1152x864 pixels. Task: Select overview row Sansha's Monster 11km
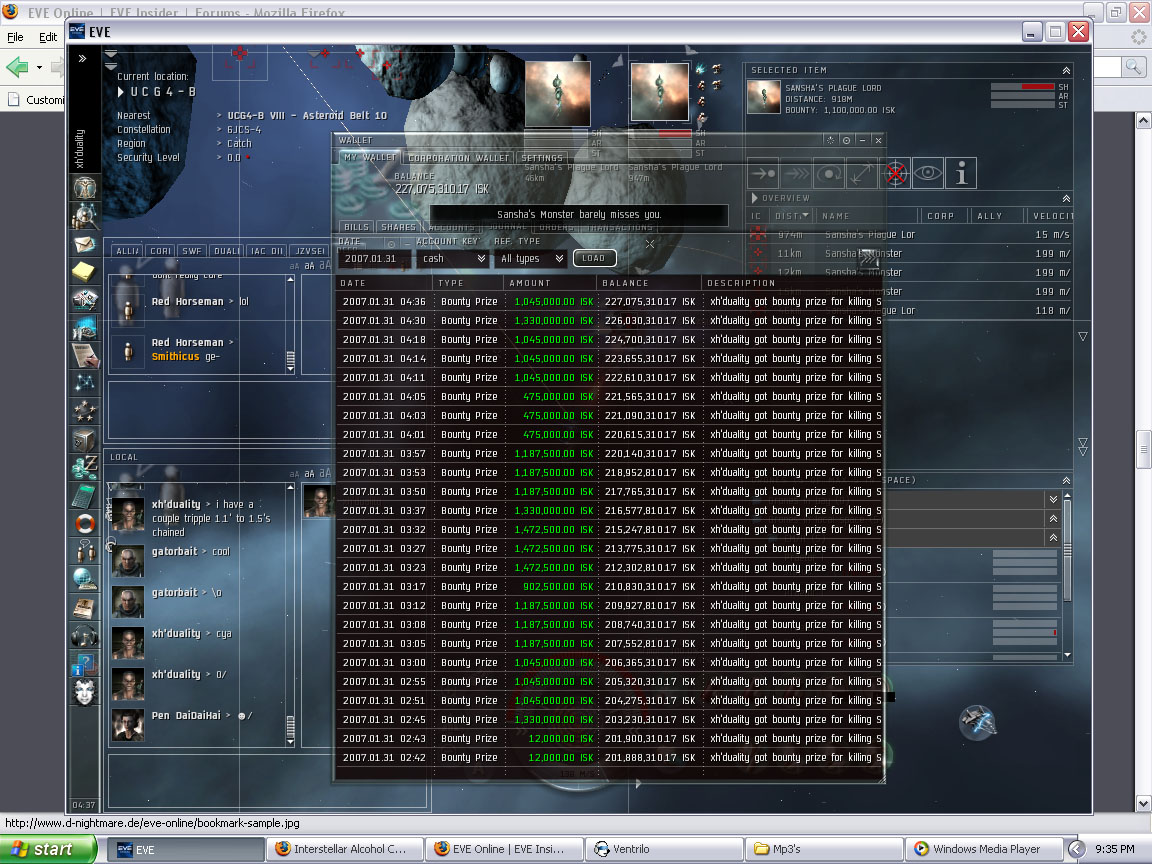click(911, 253)
